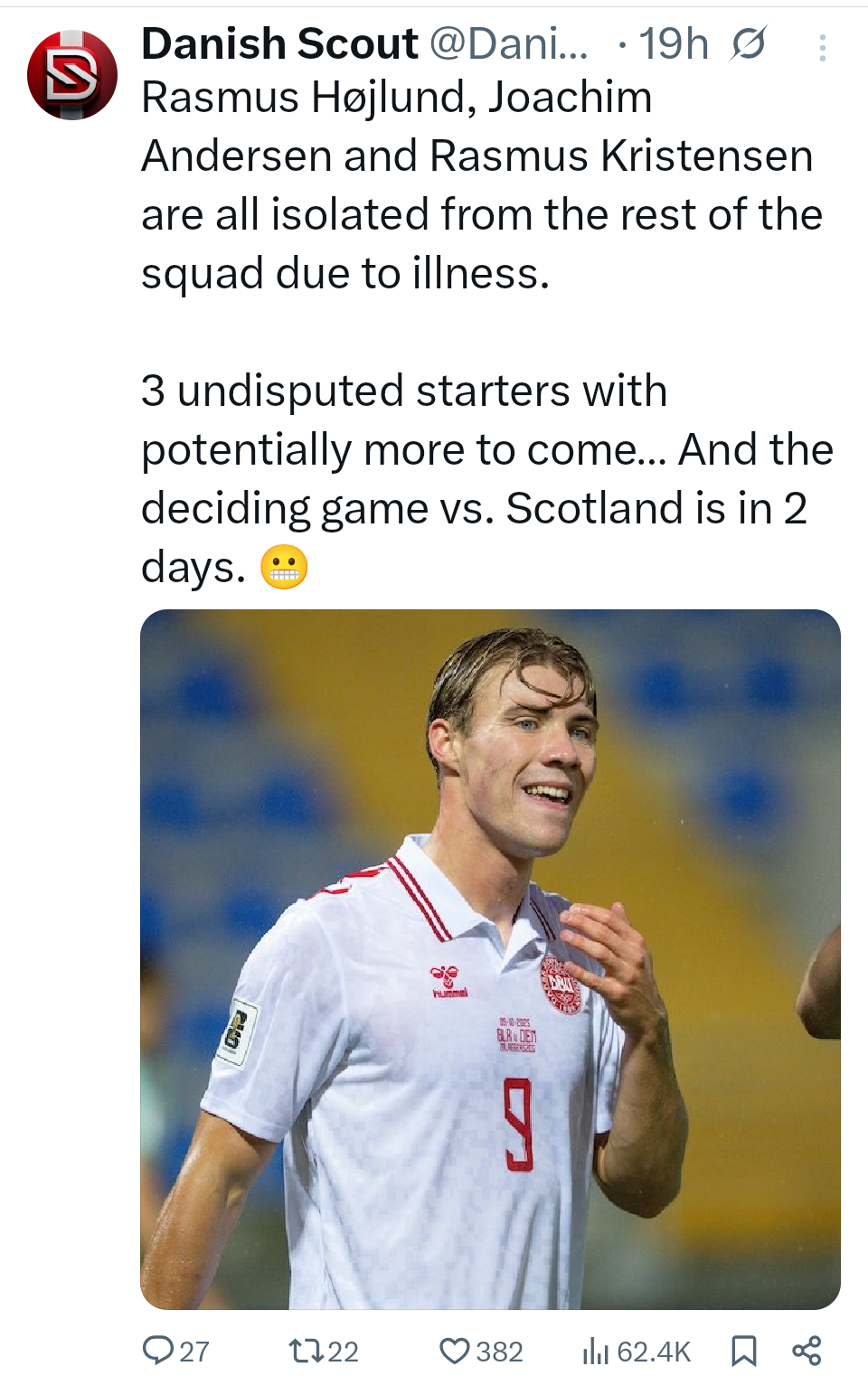
Task: Click the grimacing face emoji
Action: point(284,568)
